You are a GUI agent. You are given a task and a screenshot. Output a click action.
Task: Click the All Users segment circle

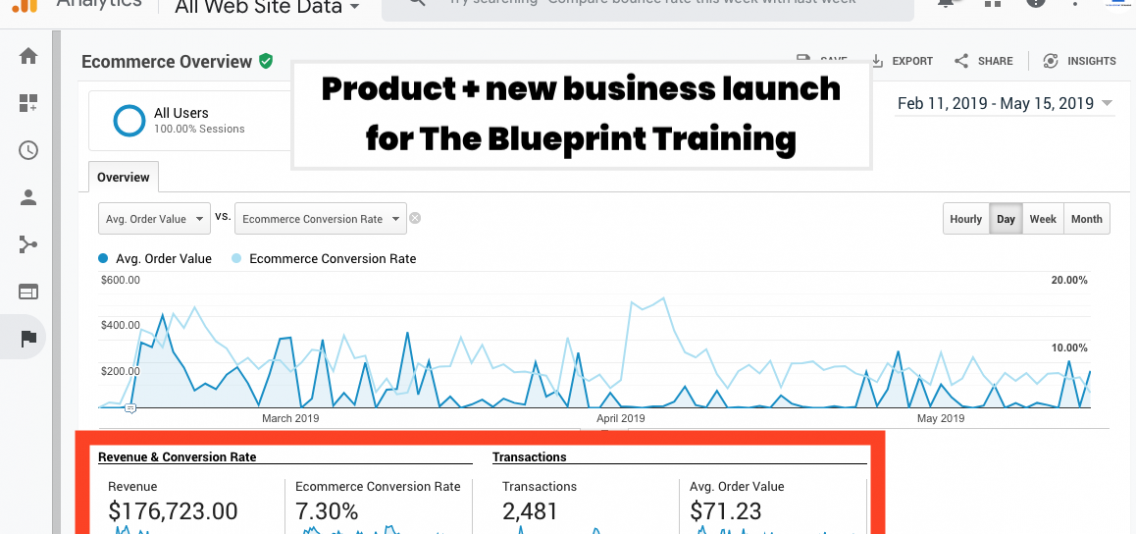click(130, 120)
